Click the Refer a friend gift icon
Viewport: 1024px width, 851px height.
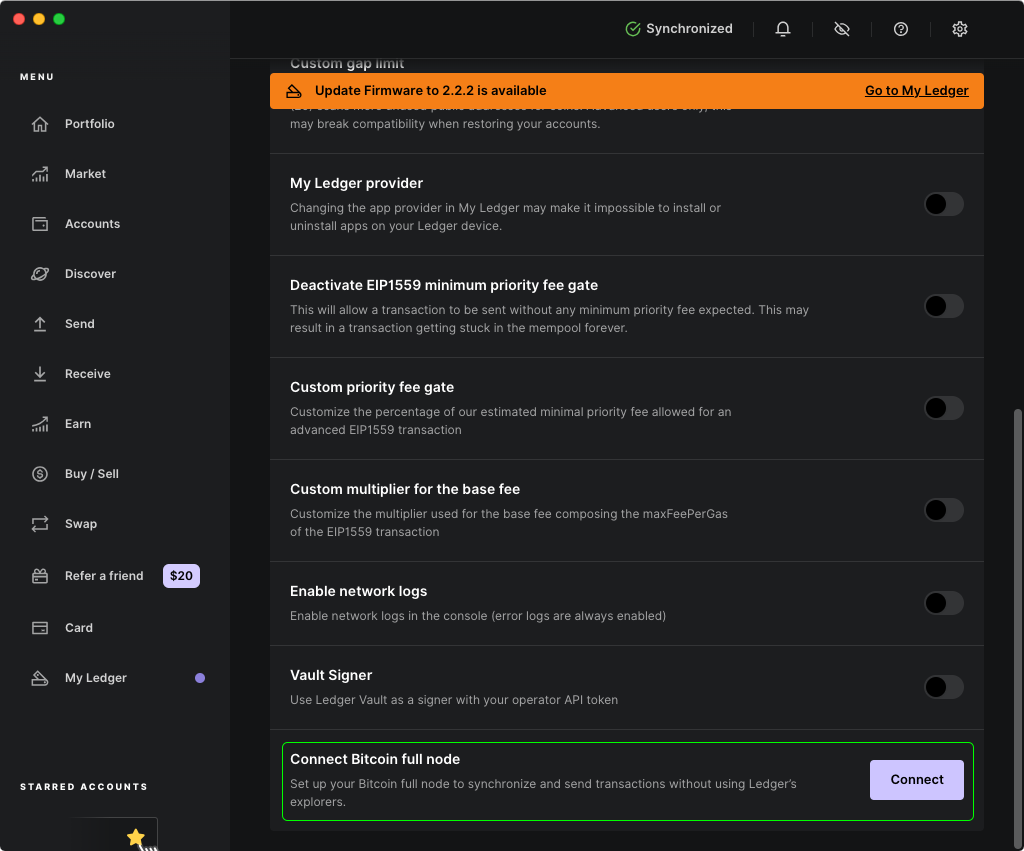[40, 575]
